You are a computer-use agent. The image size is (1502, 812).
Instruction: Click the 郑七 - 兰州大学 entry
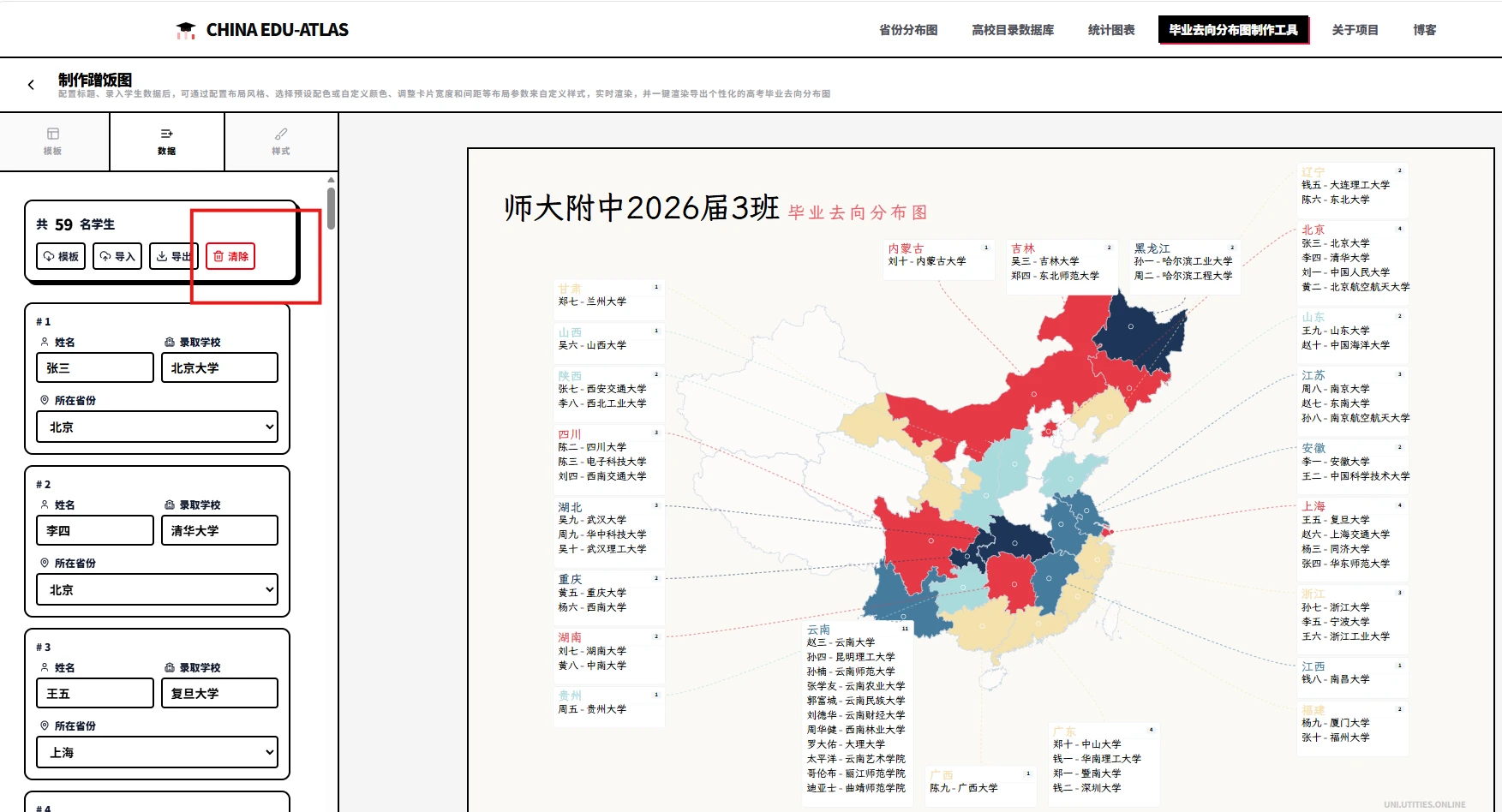(x=592, y=302)
